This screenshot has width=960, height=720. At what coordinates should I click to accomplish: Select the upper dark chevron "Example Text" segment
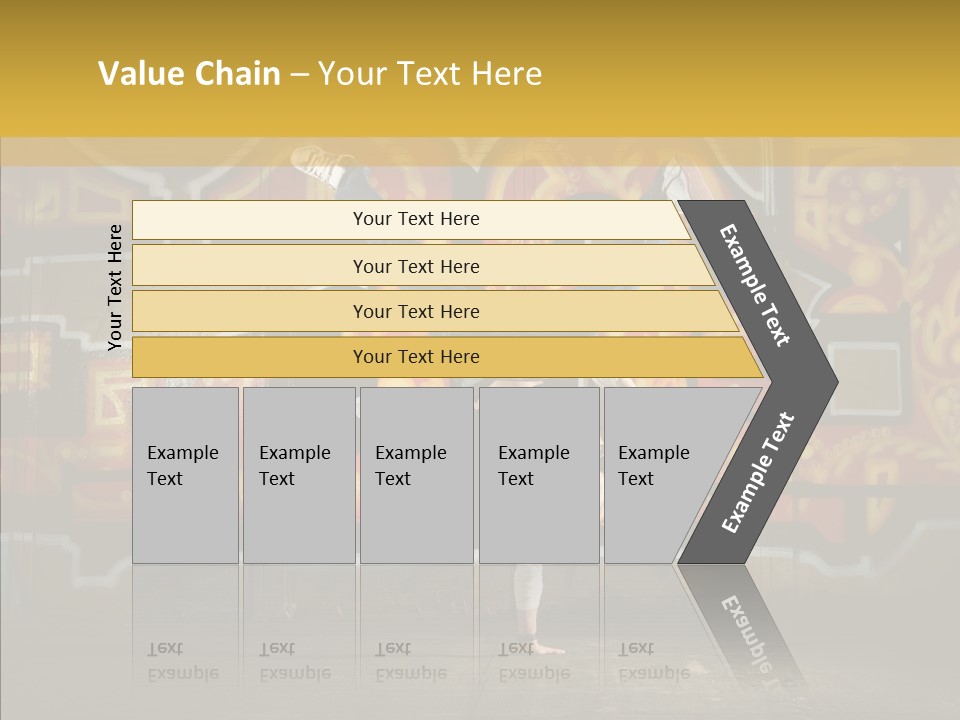(x=757, y=285)
